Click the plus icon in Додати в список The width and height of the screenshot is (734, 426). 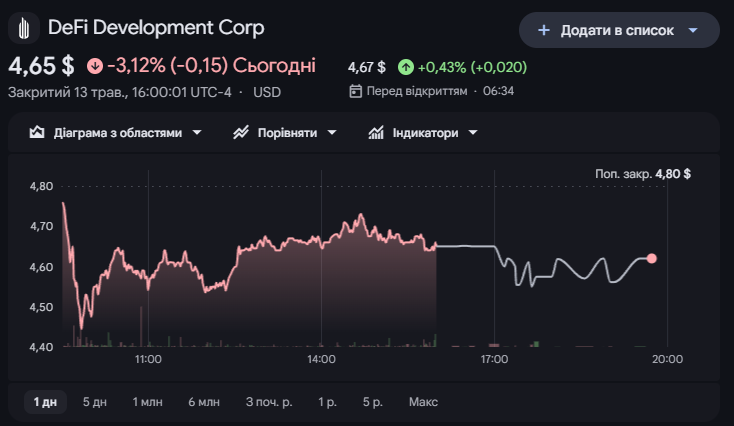tap(543, 30)
